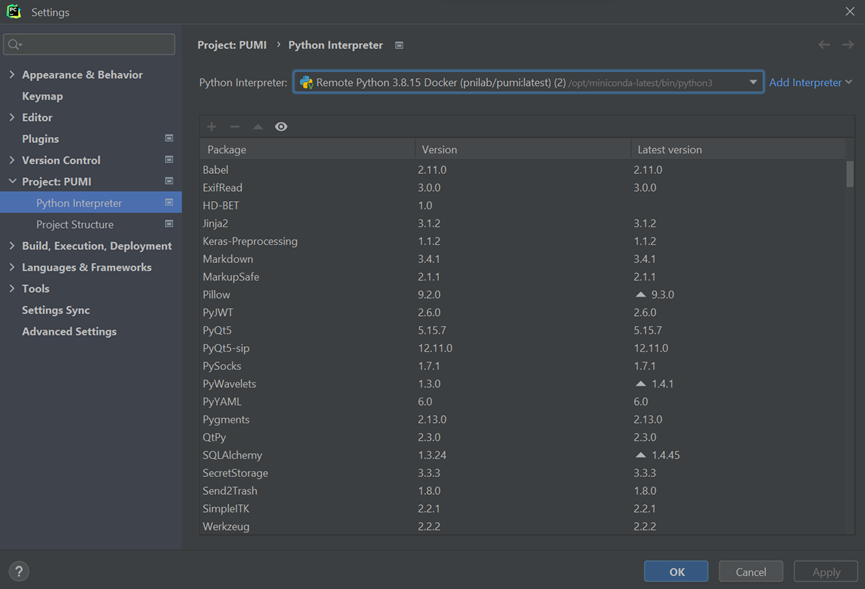Select the PyJWT package row
This screenshot has height=589, width=865.
[x=522, y=312]
